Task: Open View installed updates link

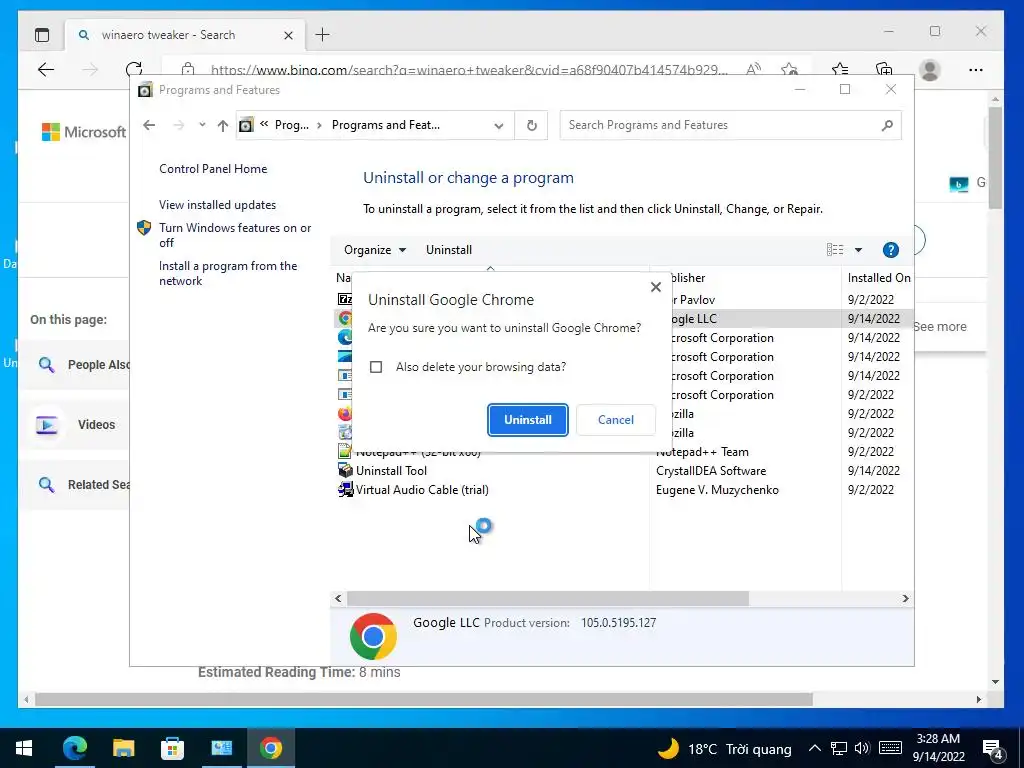Action: coord(217,205)
